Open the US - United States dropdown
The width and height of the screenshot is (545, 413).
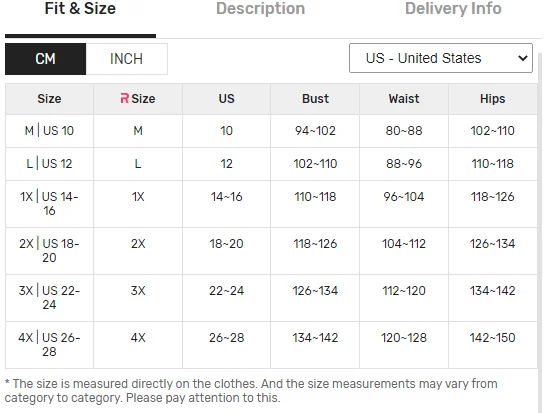tap(441, 58)
